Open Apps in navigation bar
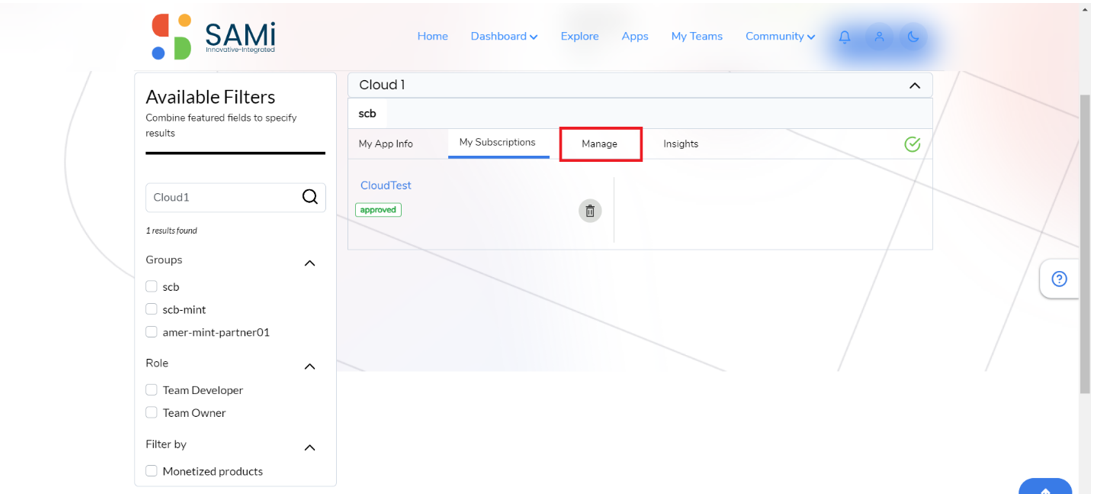This screenshot has width=1093, height=497. (635, 36)
